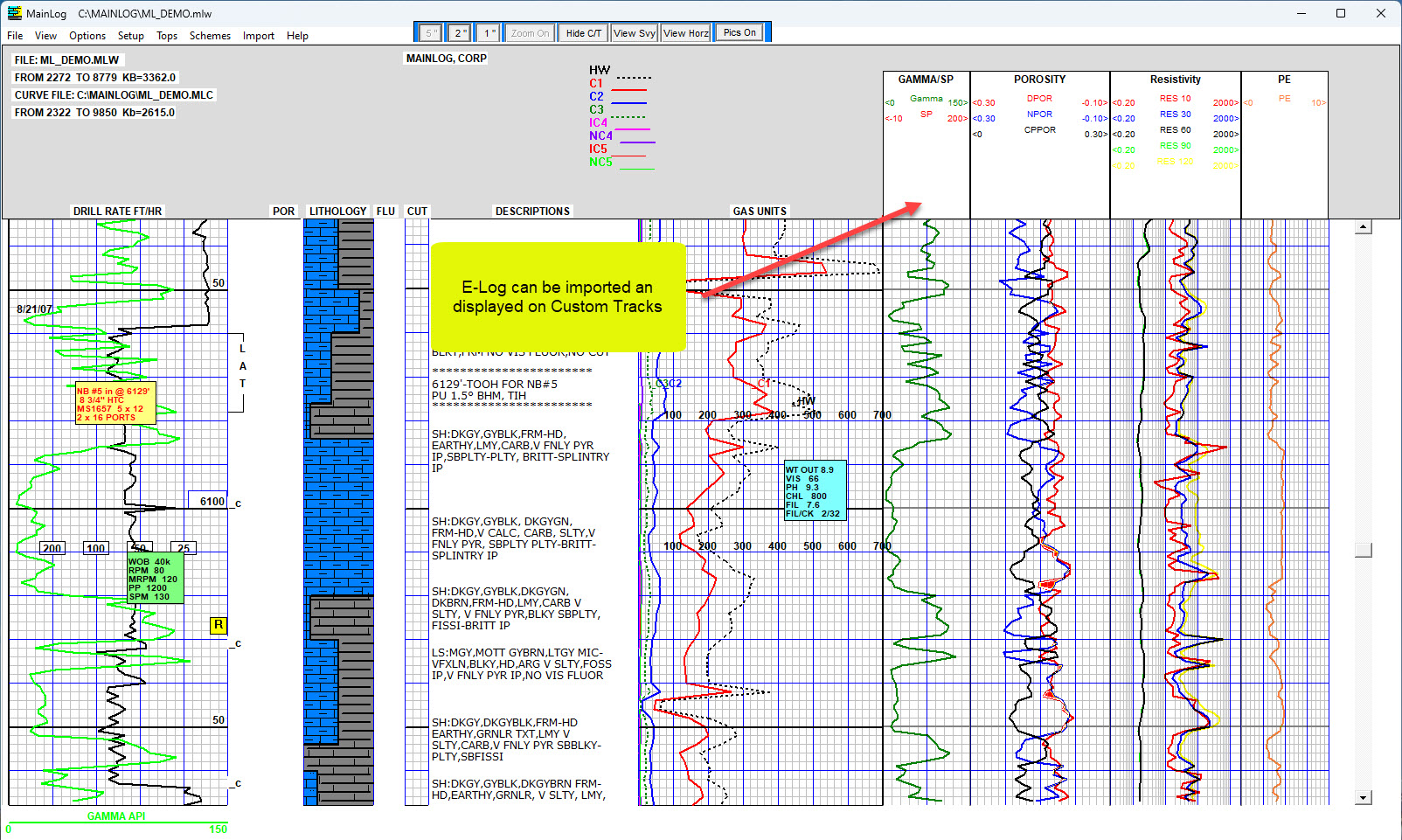Image resolution: width=1402 pixels, height=840 pixels.
Task: Click the yellow R marker icon
Action: [219, 625]
